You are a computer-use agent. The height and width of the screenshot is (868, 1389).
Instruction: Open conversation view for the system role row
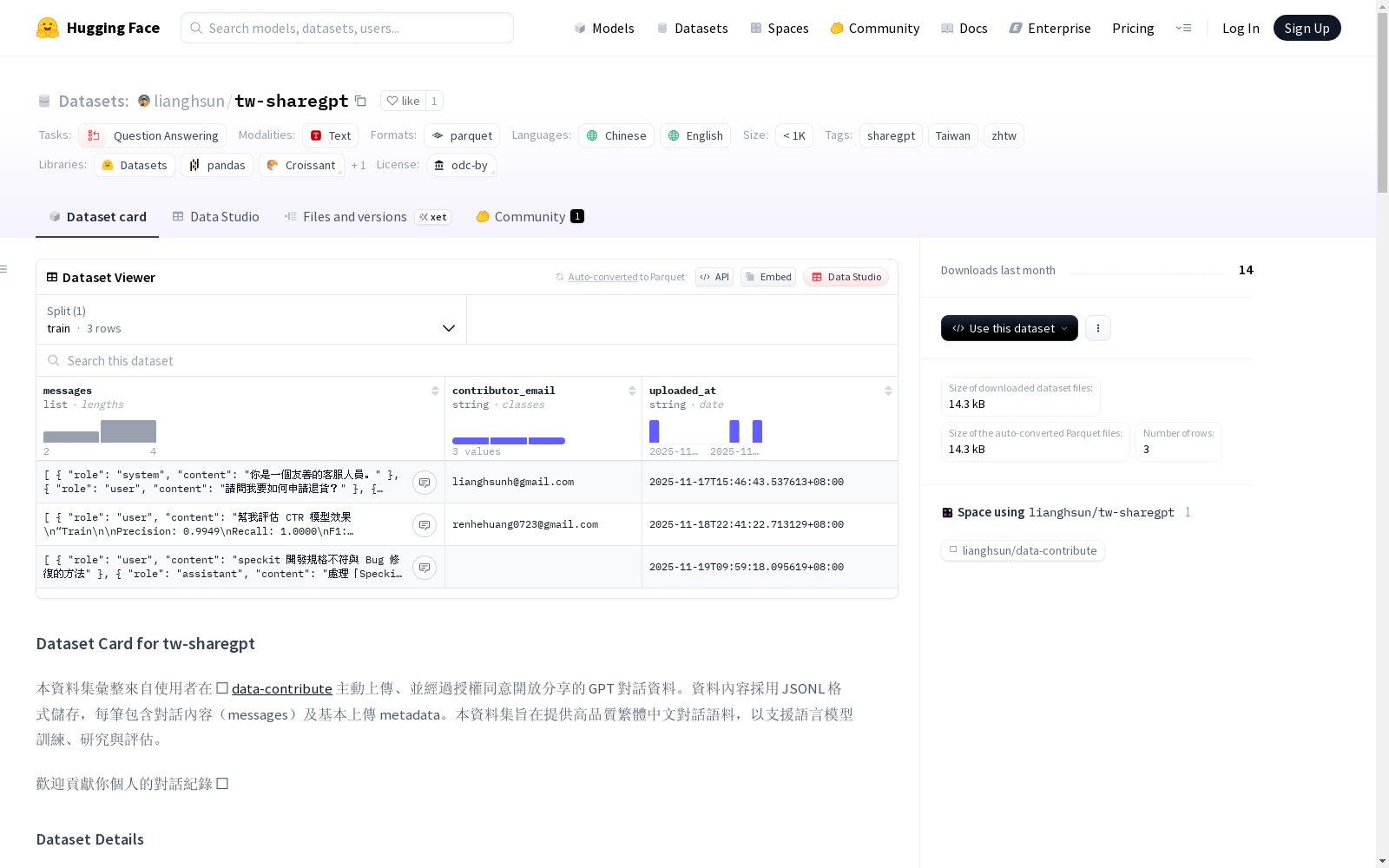coord(425,483)
